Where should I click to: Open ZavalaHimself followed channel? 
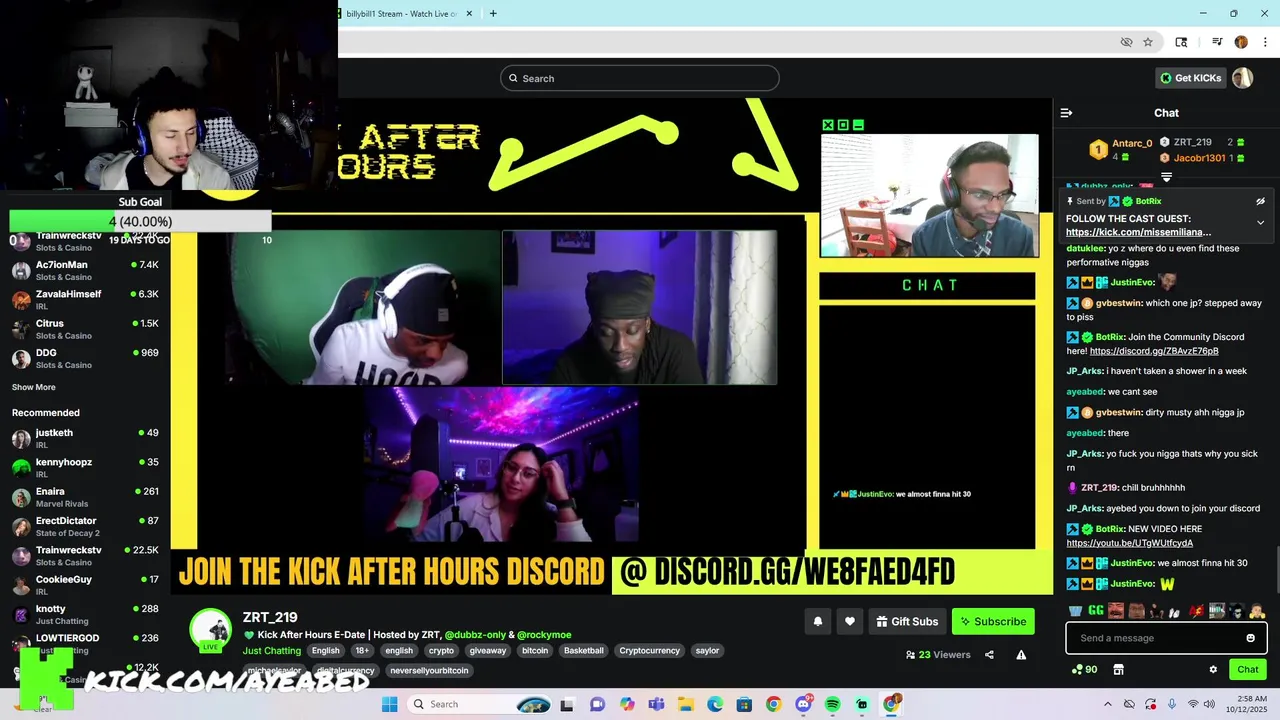point(85,299)
